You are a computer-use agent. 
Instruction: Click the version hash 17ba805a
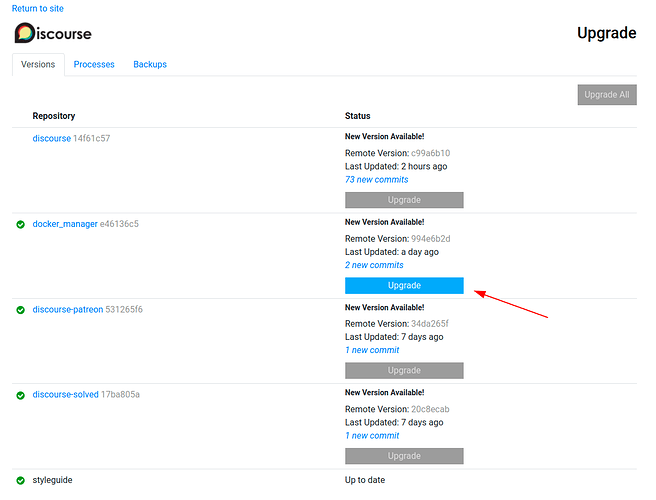(x=120, y=395)
